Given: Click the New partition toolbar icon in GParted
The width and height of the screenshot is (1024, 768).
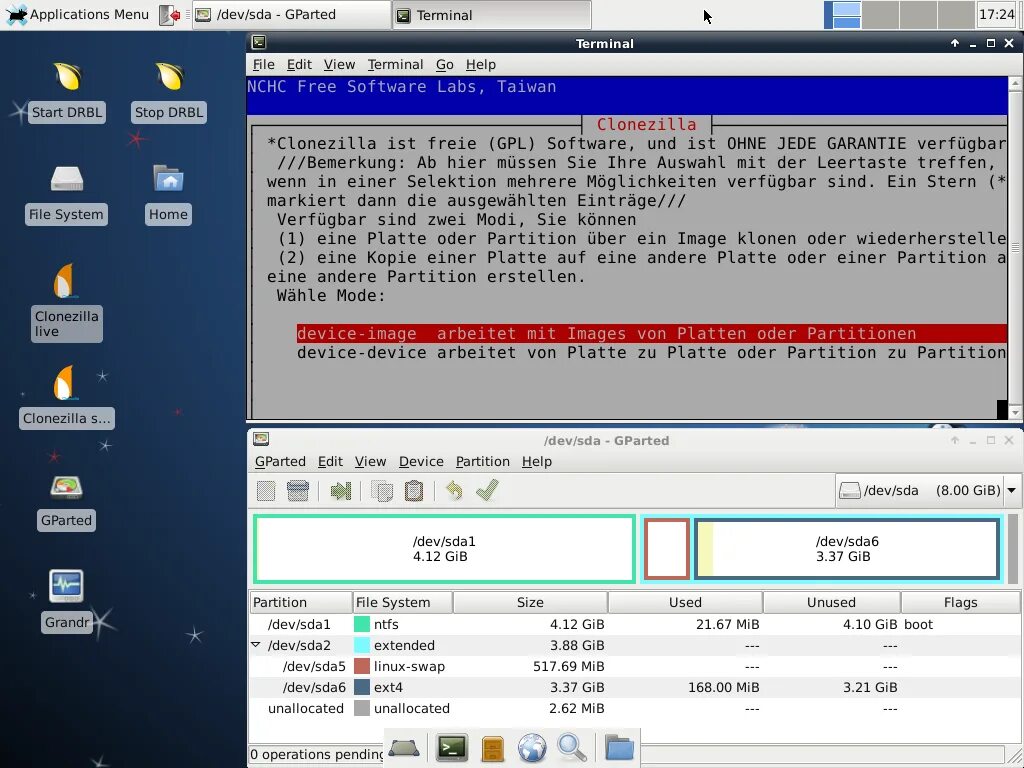Looking at the screenshot, I should coord(266,490).
